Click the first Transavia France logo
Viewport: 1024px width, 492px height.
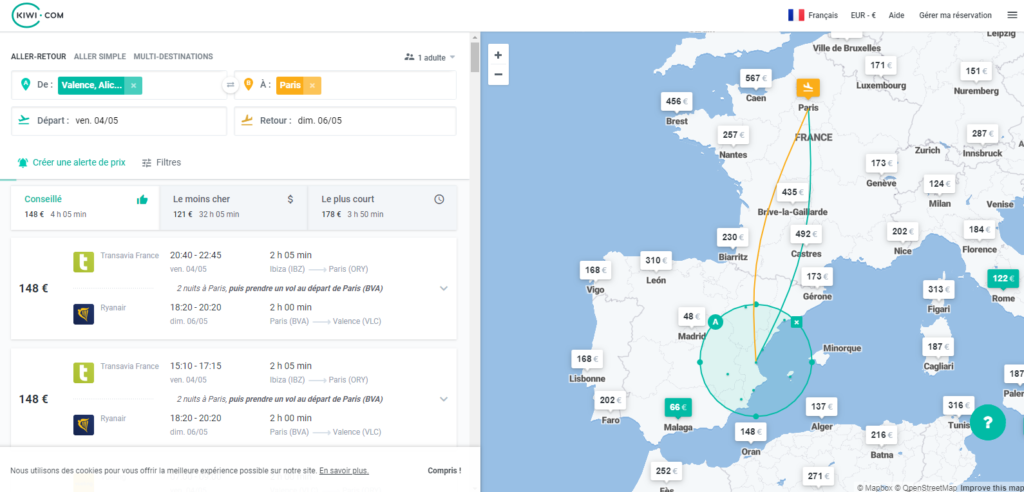pos(84,262)
